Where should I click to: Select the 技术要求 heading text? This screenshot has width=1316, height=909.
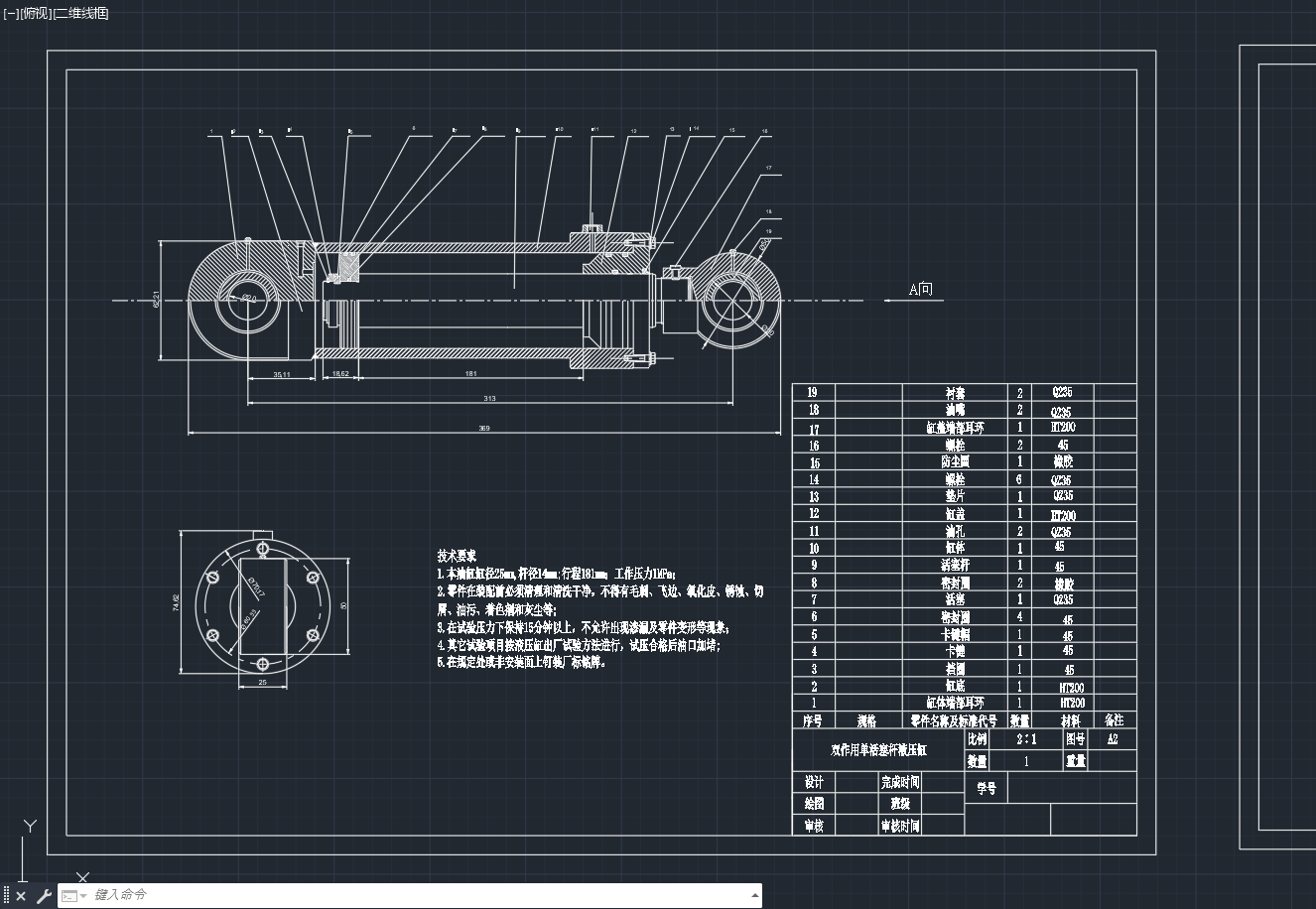pyautogui.click(x=457, y=556)
